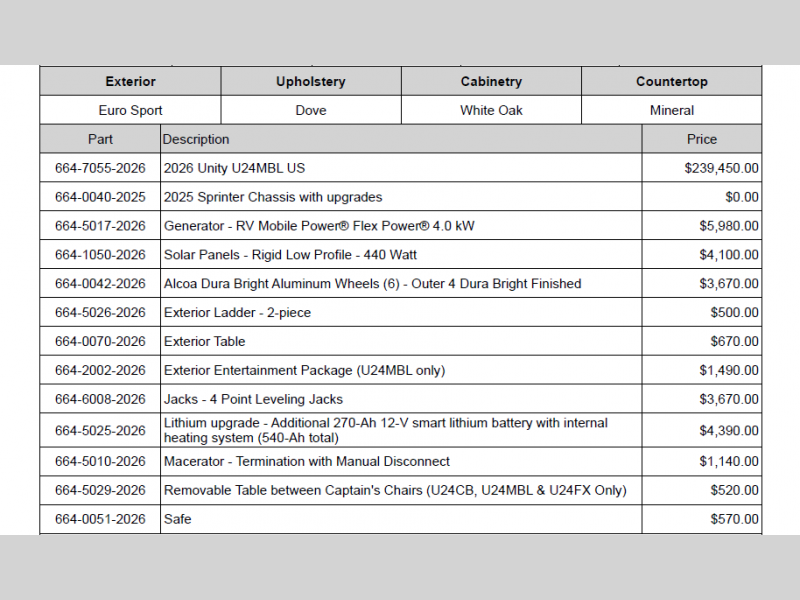Select the Solar Panels price $4,100.00

tap(728, 255)
